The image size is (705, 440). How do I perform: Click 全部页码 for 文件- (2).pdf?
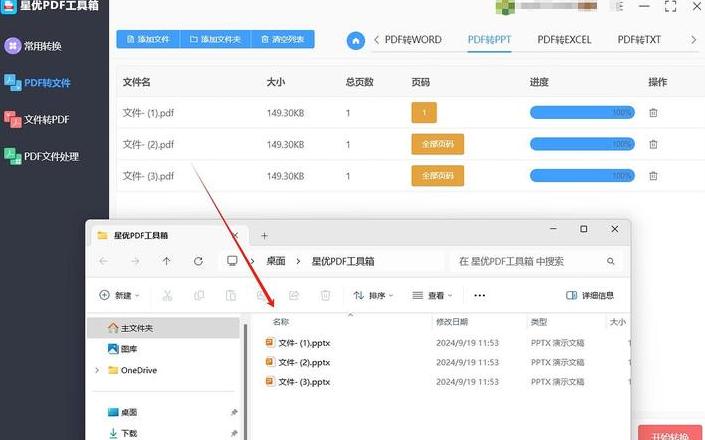[x=437, y=144]
